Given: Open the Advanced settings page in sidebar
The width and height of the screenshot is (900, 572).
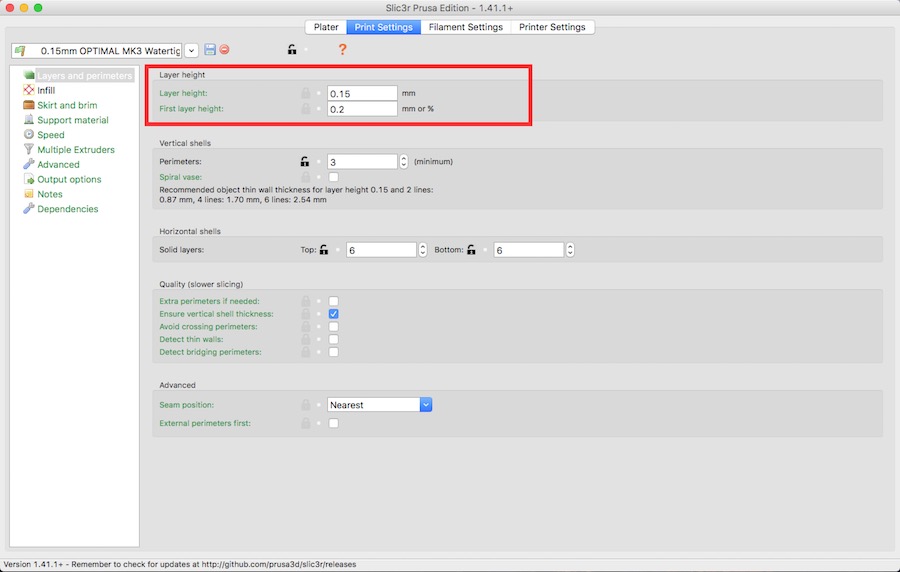Looking at the screenshot, I should coord(58,165).
